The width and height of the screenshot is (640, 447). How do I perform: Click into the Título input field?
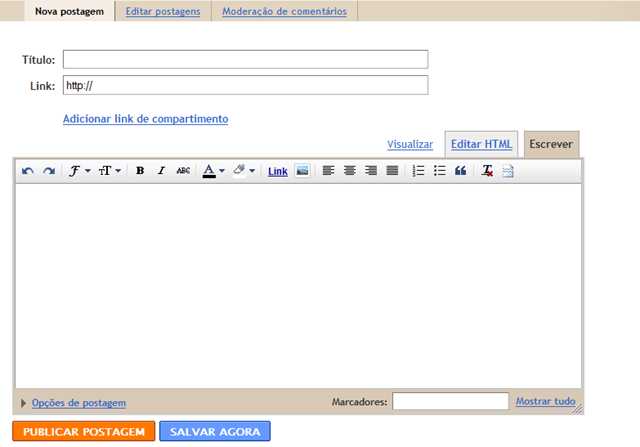pyautogui.click(x=245, y=60)
